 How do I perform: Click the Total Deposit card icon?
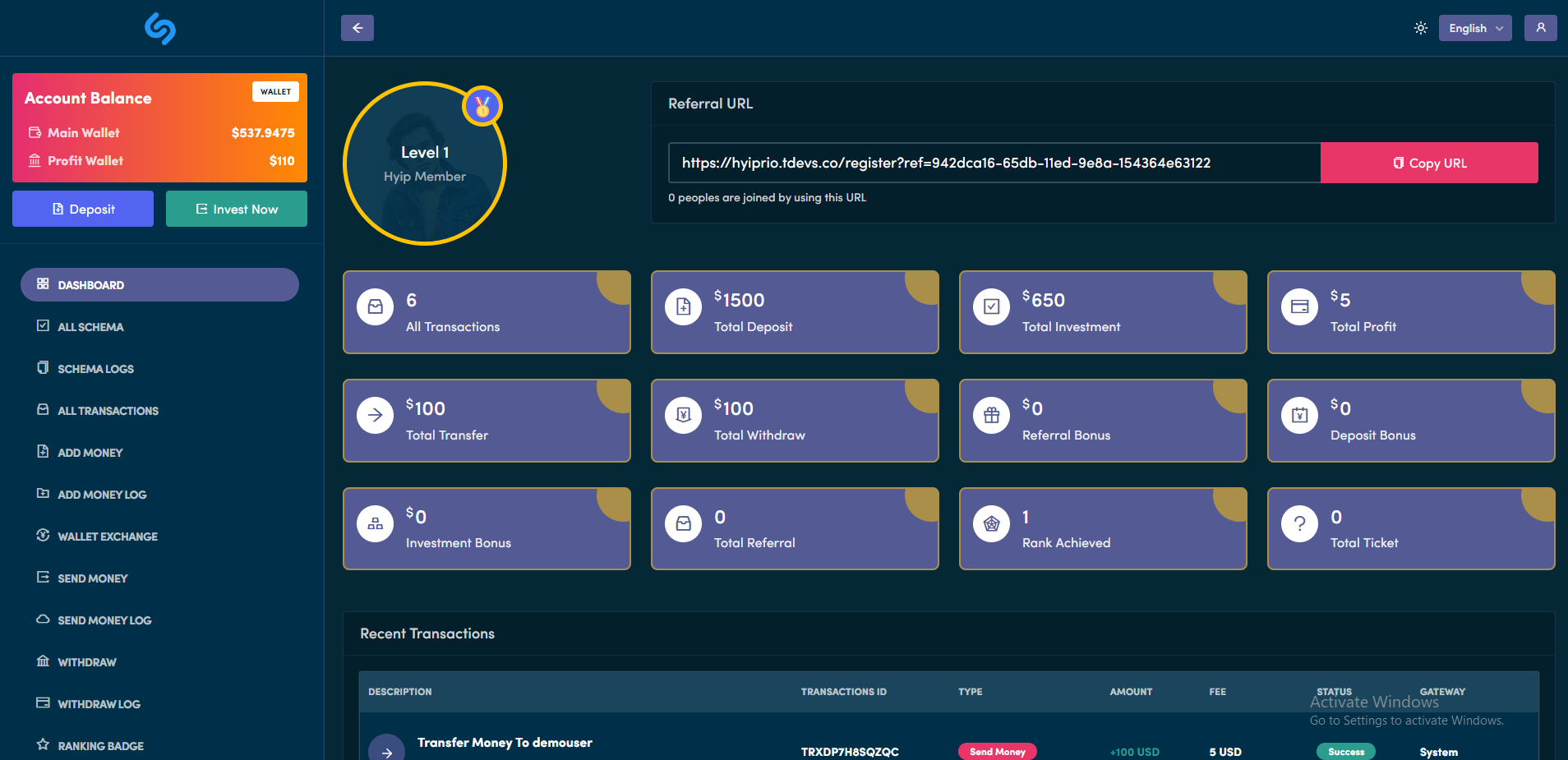tap(683, 306)
